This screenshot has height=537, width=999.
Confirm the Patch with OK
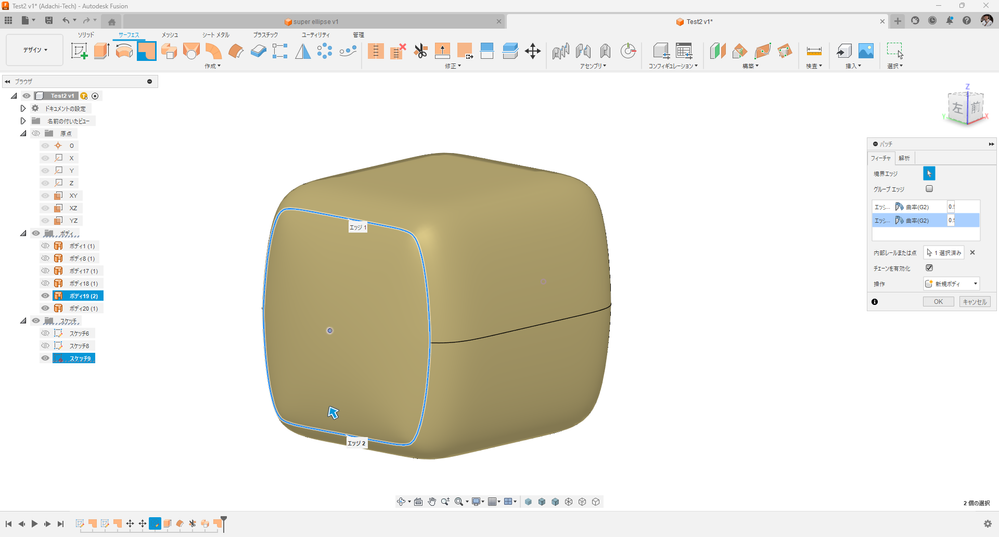[x=938, y=302]
